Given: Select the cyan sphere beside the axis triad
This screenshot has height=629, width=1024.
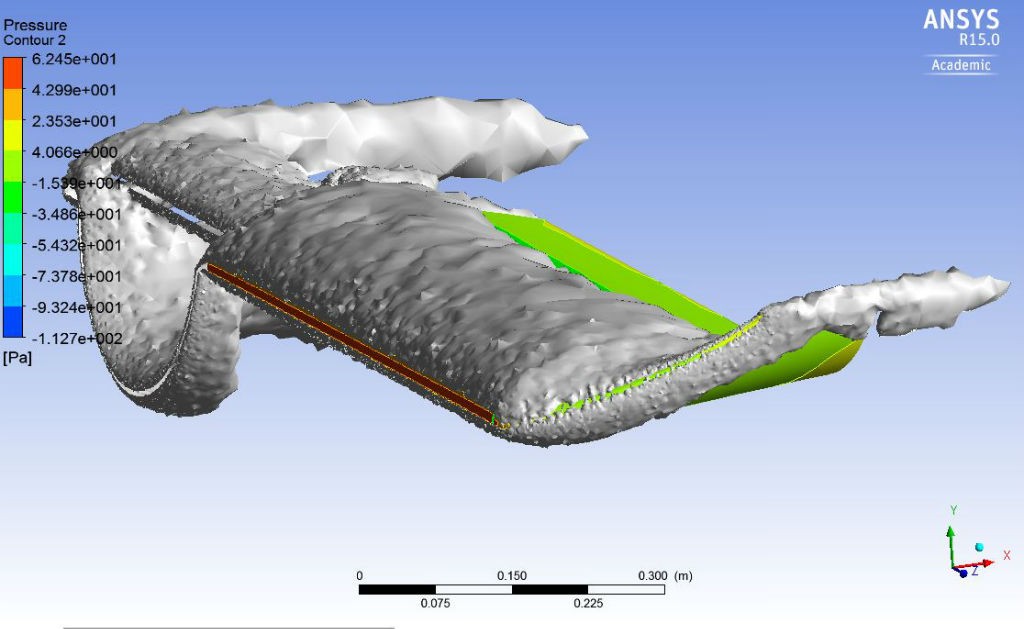Looking at the screenshot, I should (x=980, y=547).
